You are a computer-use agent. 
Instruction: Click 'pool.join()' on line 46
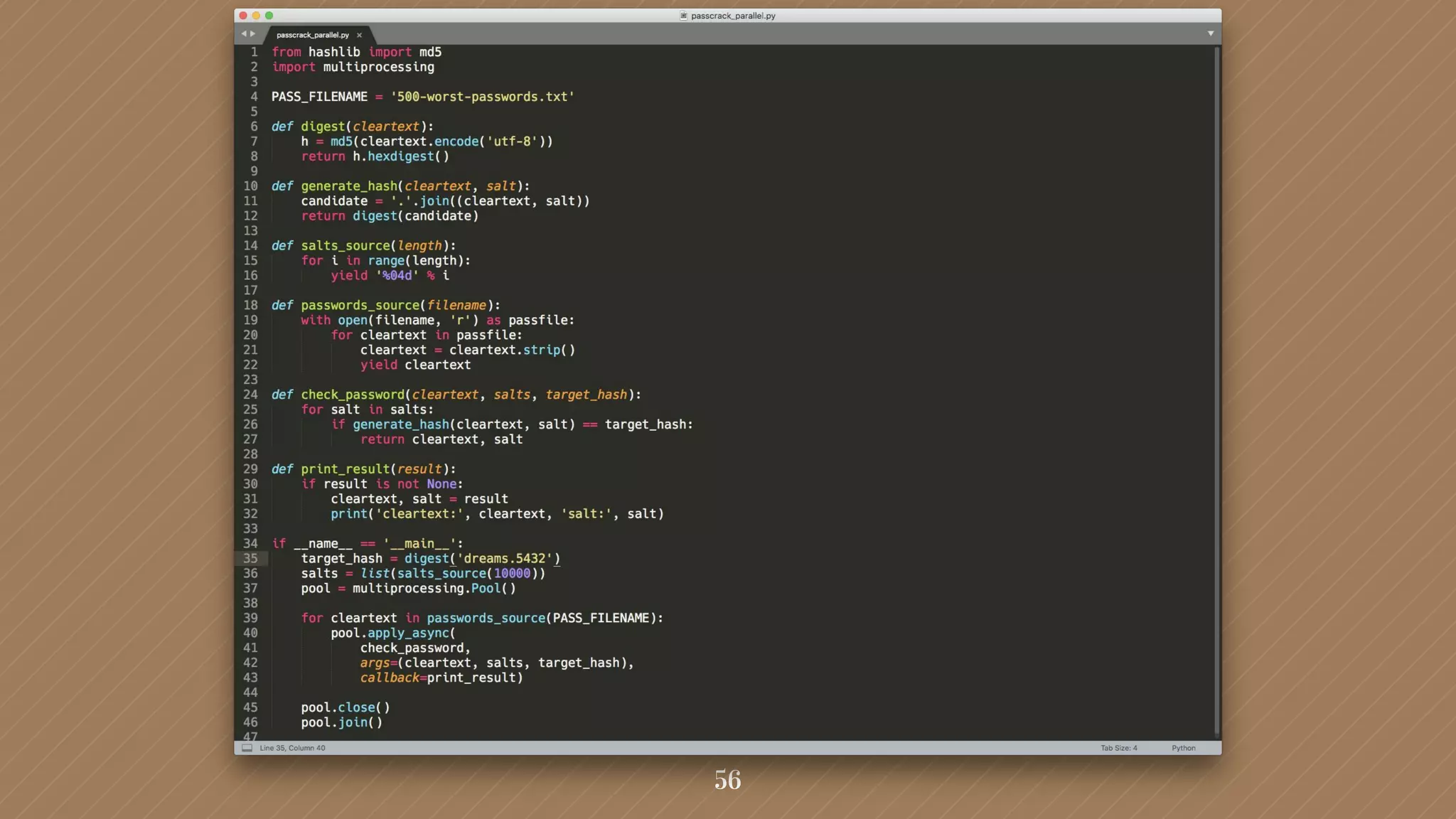pos(342,723)
